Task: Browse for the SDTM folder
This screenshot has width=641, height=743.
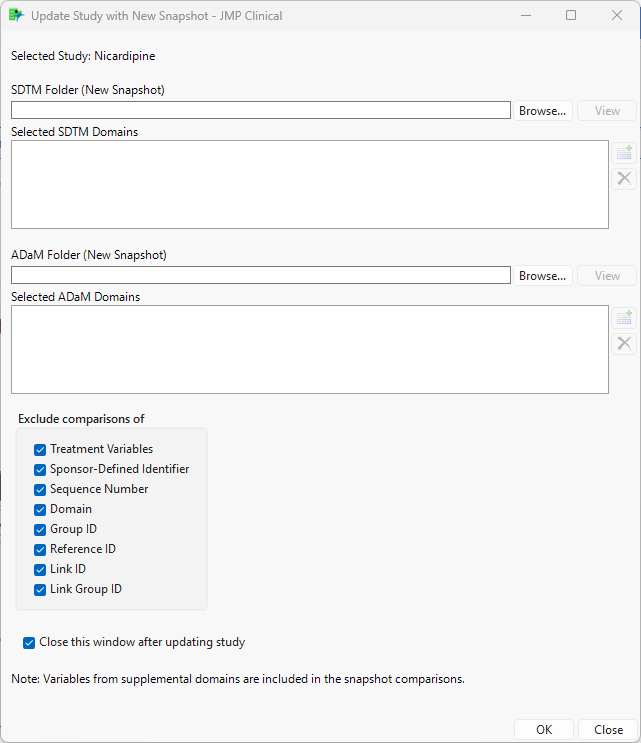Action: pyautogui.click(x=543, y=111)
